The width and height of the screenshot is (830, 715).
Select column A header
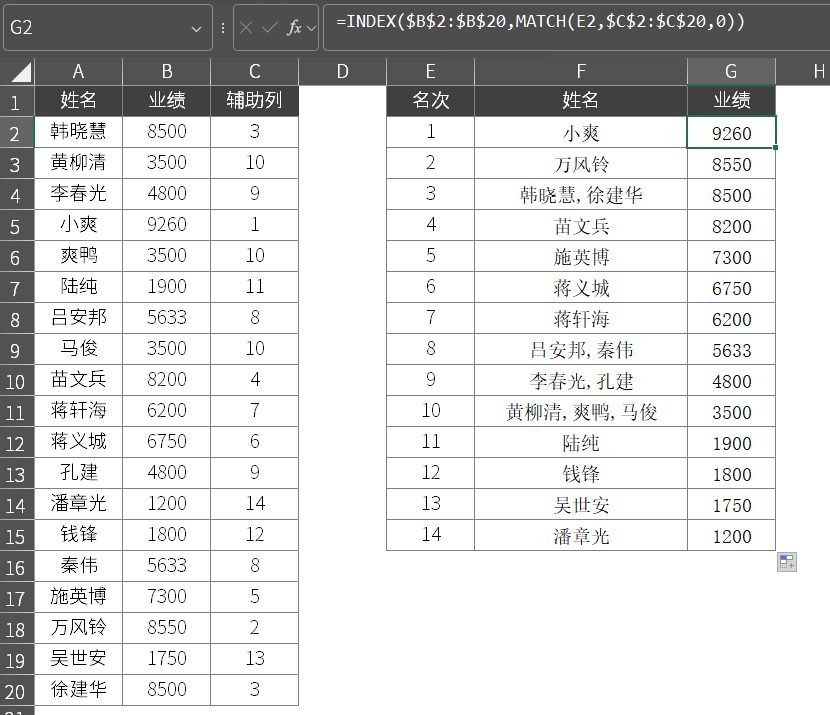[78, 71]
